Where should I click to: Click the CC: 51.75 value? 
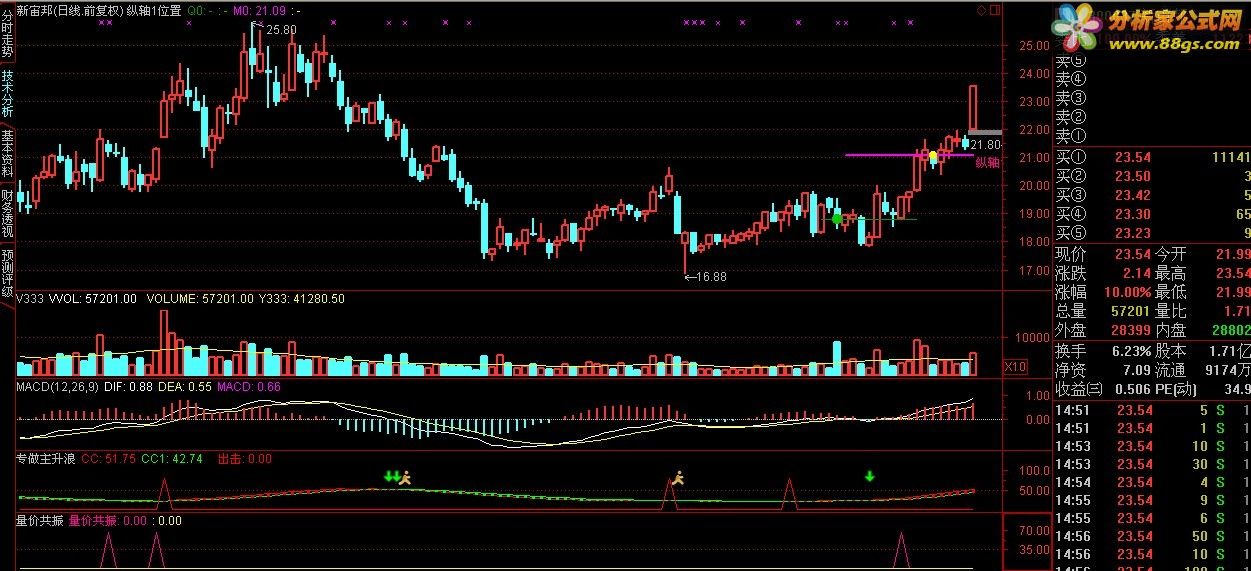(108, 459)
